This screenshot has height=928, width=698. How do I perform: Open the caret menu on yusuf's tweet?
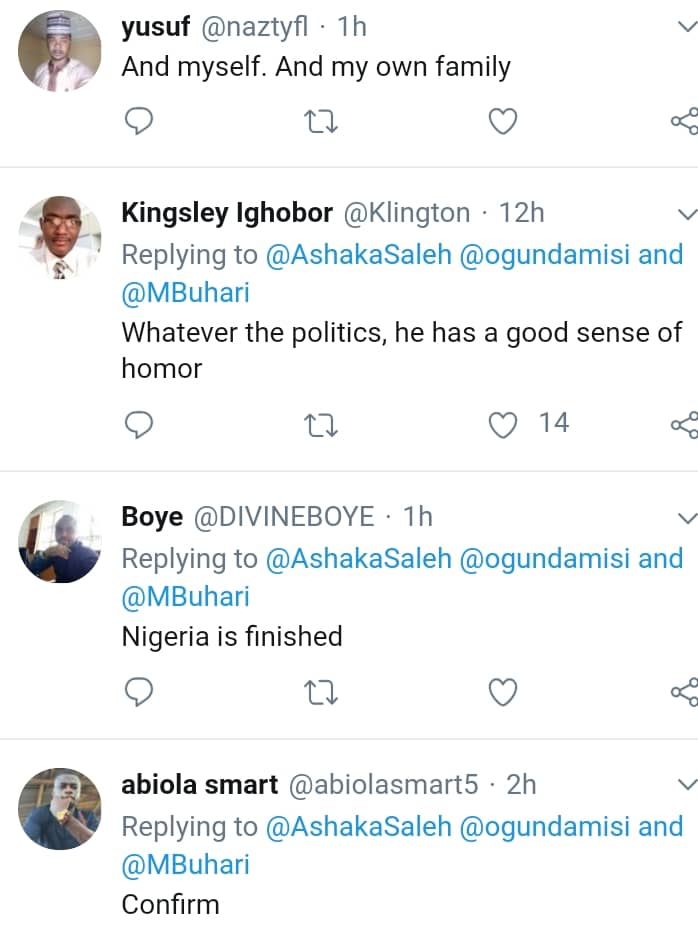click(x=686, y=28)
